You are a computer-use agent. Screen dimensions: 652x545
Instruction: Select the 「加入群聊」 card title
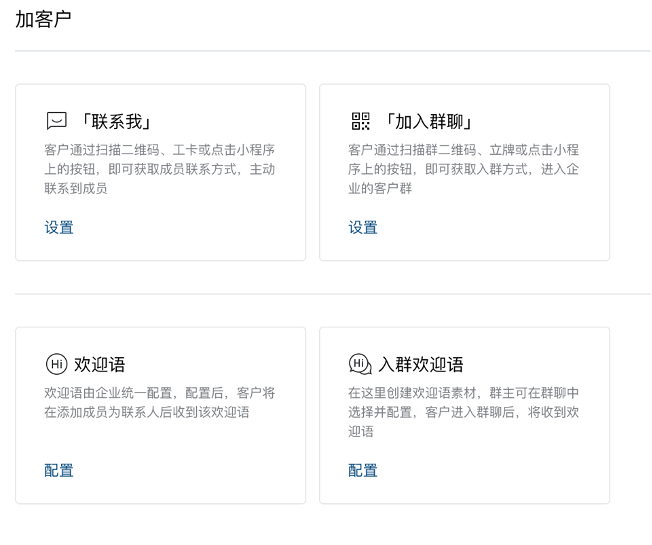click(x=429, y=121)
